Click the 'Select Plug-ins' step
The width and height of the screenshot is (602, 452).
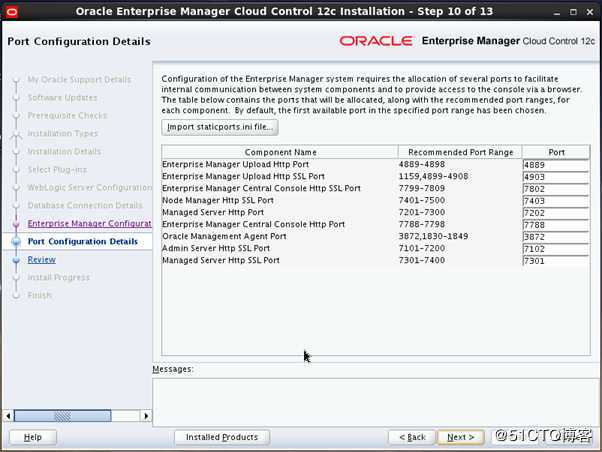(57, 169)
